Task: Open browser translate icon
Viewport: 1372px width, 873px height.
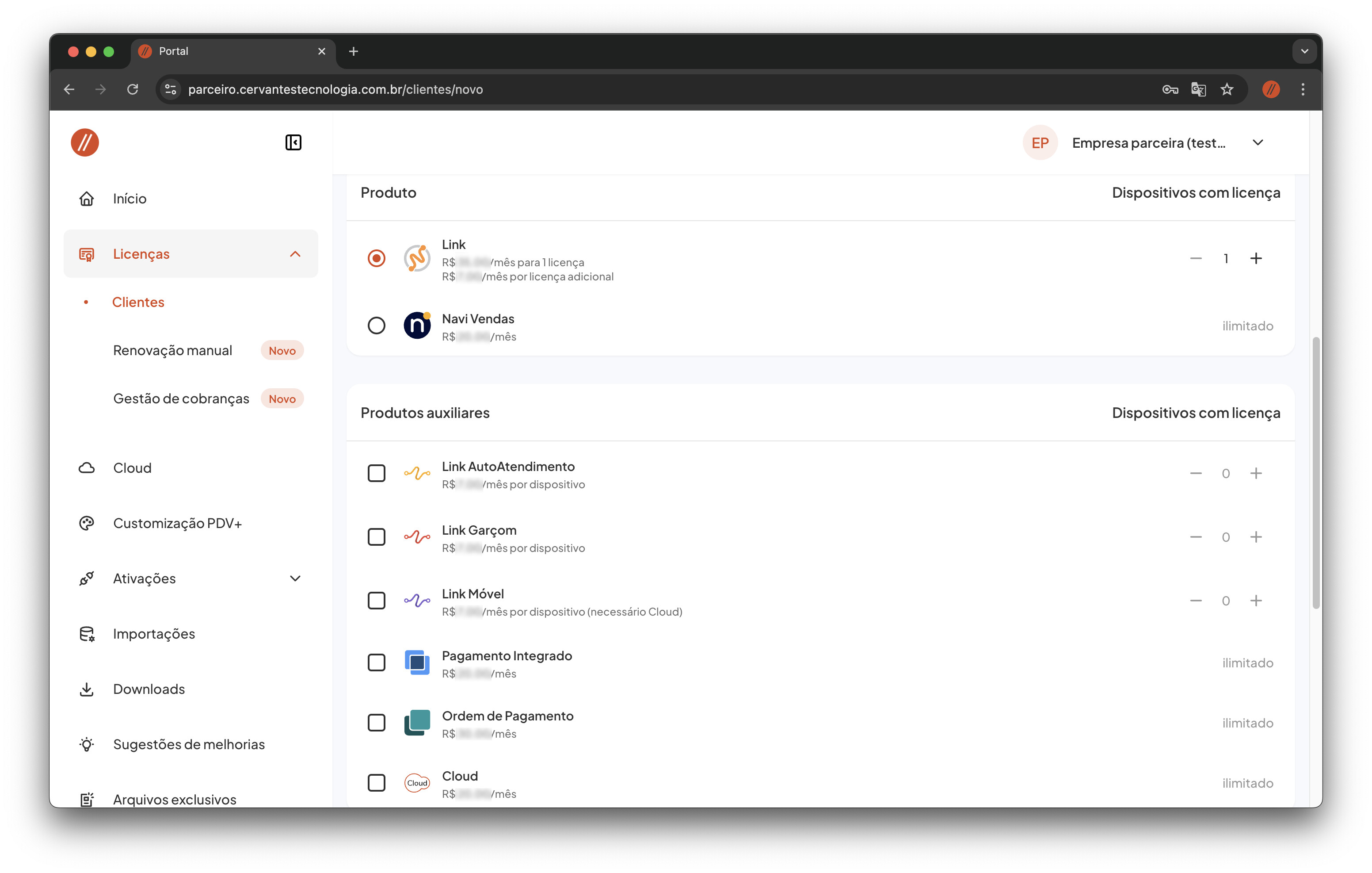Action: [x=1198, y=89]
